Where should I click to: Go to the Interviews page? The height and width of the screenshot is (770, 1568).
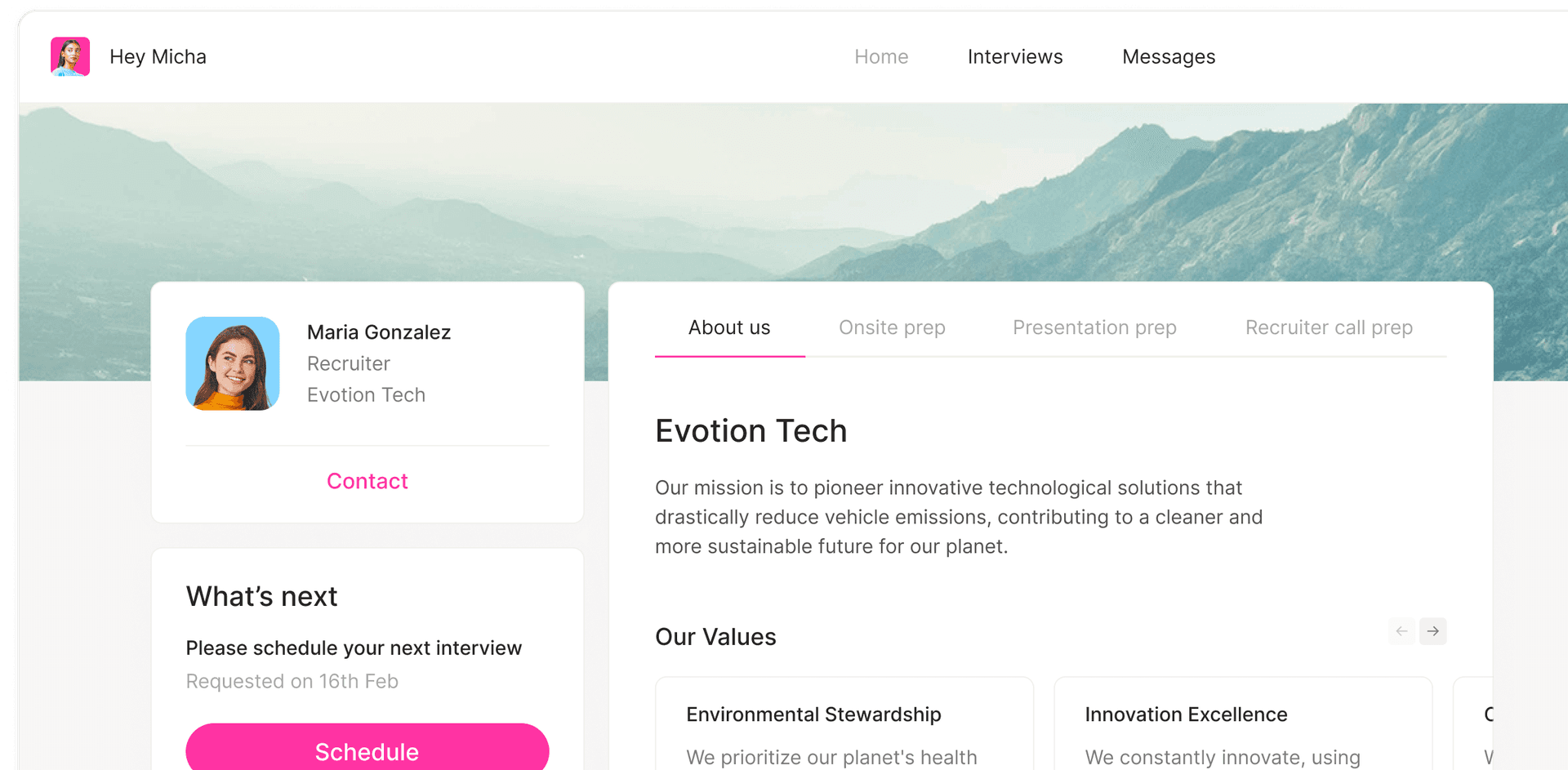click(1015, 56)
